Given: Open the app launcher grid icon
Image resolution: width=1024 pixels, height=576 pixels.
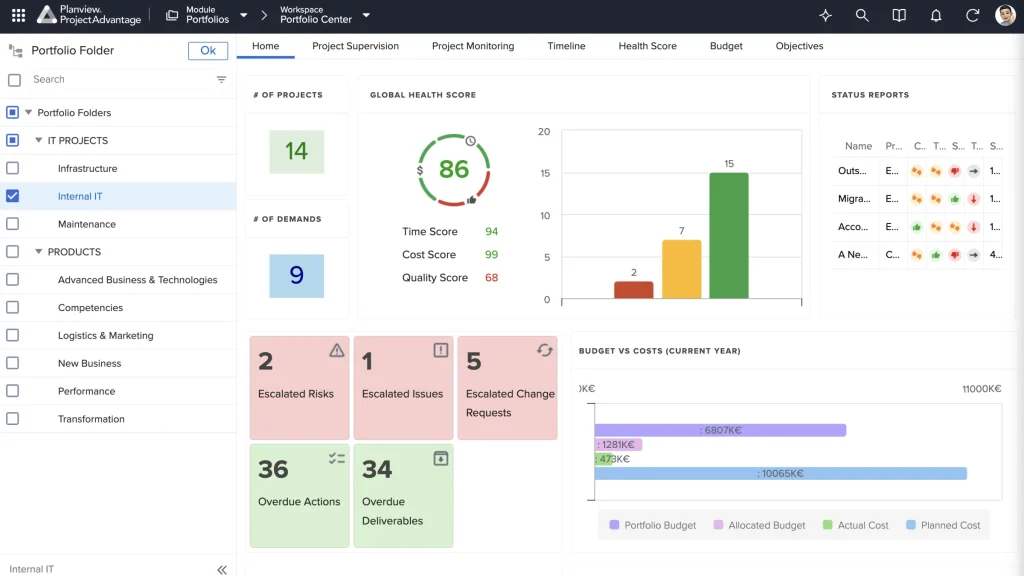Looking at the screenshot, I should click(18, 15).
